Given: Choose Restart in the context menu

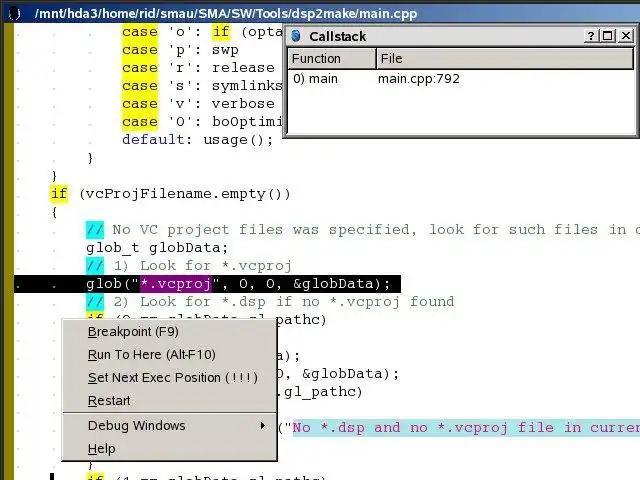Looking at the screenshot, I should click(109, 400).
